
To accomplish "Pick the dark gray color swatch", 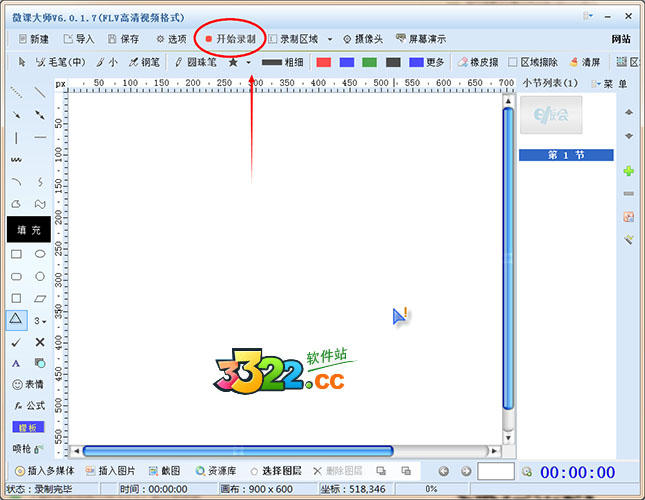I will 393,62.
